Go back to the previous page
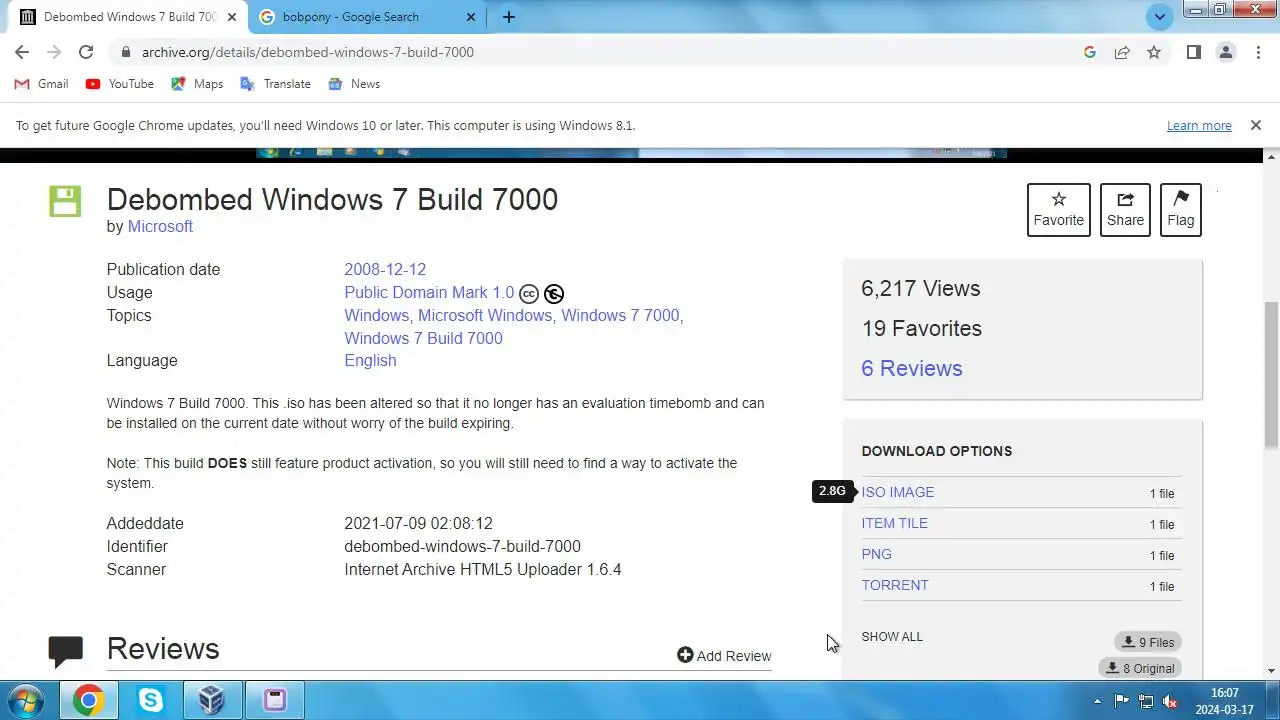 pyautogui.click(x=22, y=52)
